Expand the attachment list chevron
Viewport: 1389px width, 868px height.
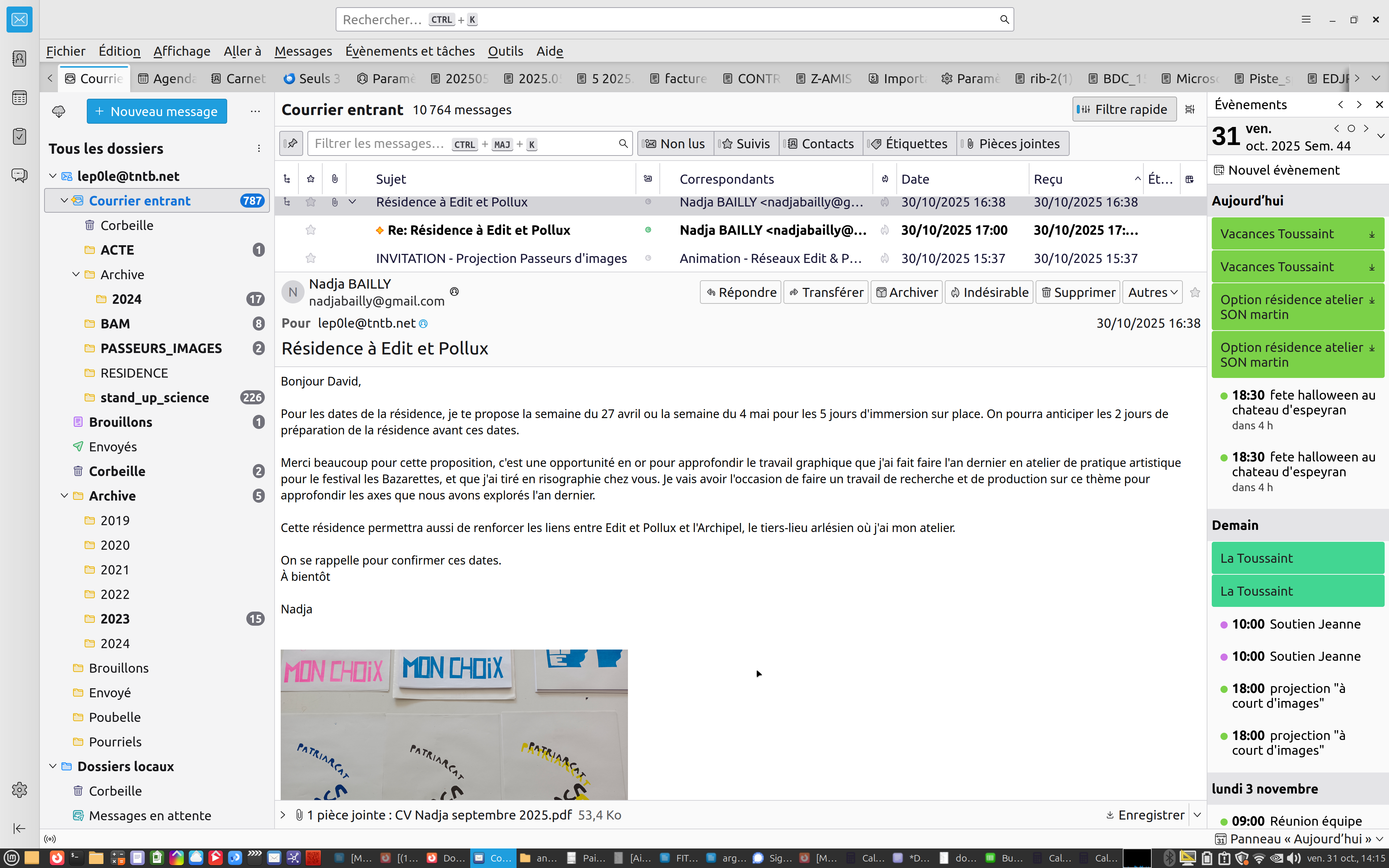pos(283,814)
